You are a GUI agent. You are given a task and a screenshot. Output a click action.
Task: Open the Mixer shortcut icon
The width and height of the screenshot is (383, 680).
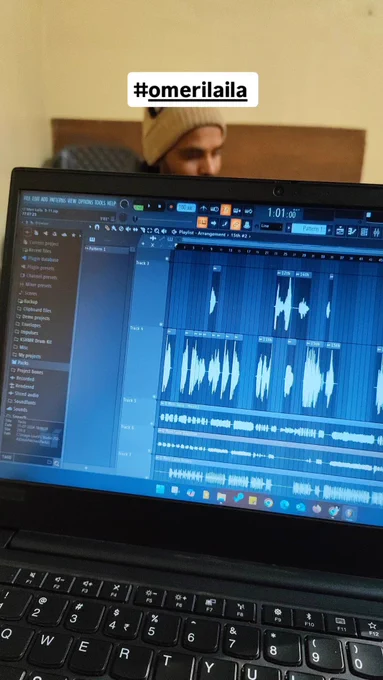click(x=375, y=232)
